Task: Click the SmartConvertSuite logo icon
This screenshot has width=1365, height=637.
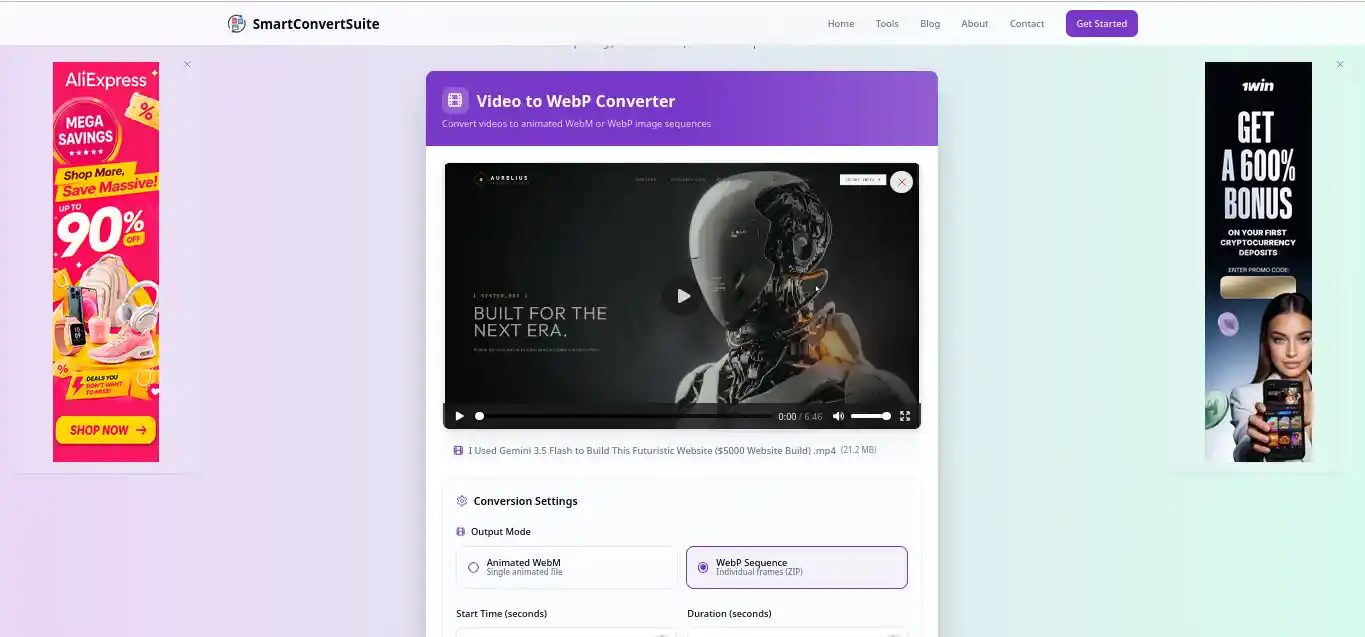Action: [x=236, y=23]
